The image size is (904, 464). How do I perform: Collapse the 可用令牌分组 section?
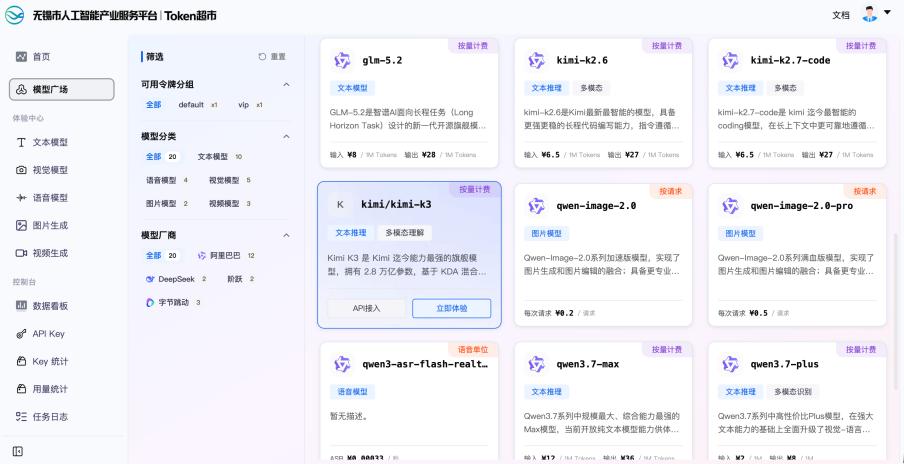point(286,85)
